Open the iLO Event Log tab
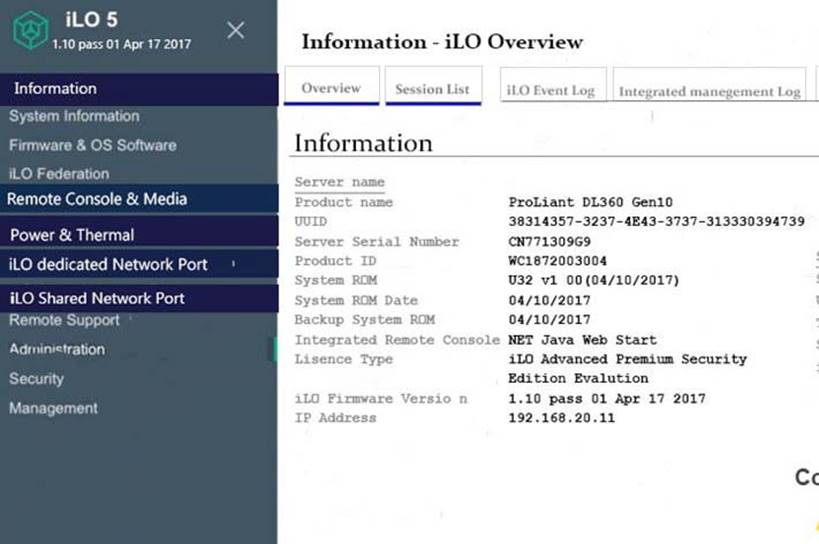Image resolution: width=819 pixels, height=544 pixels. [x=551, y=90]
